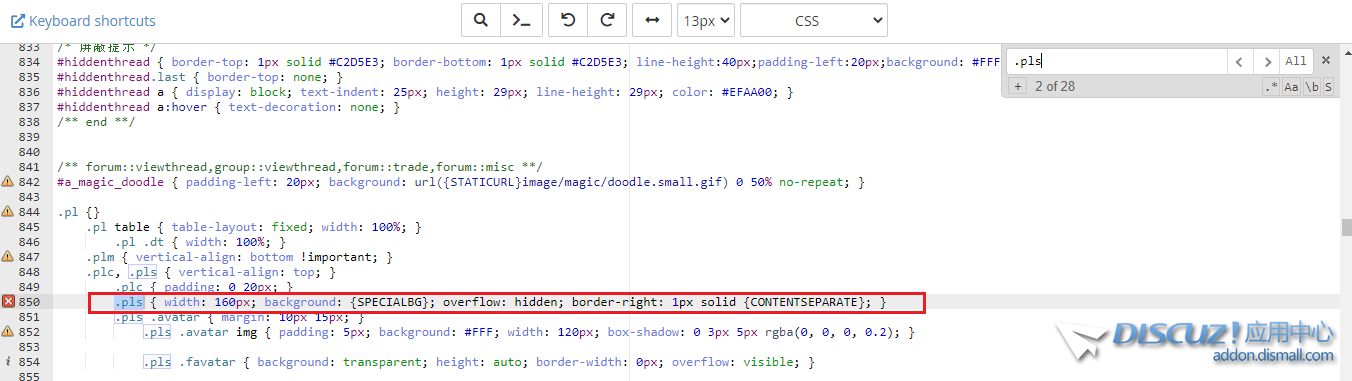Click '#a_magic_doodle' selector text

(110, 182)
